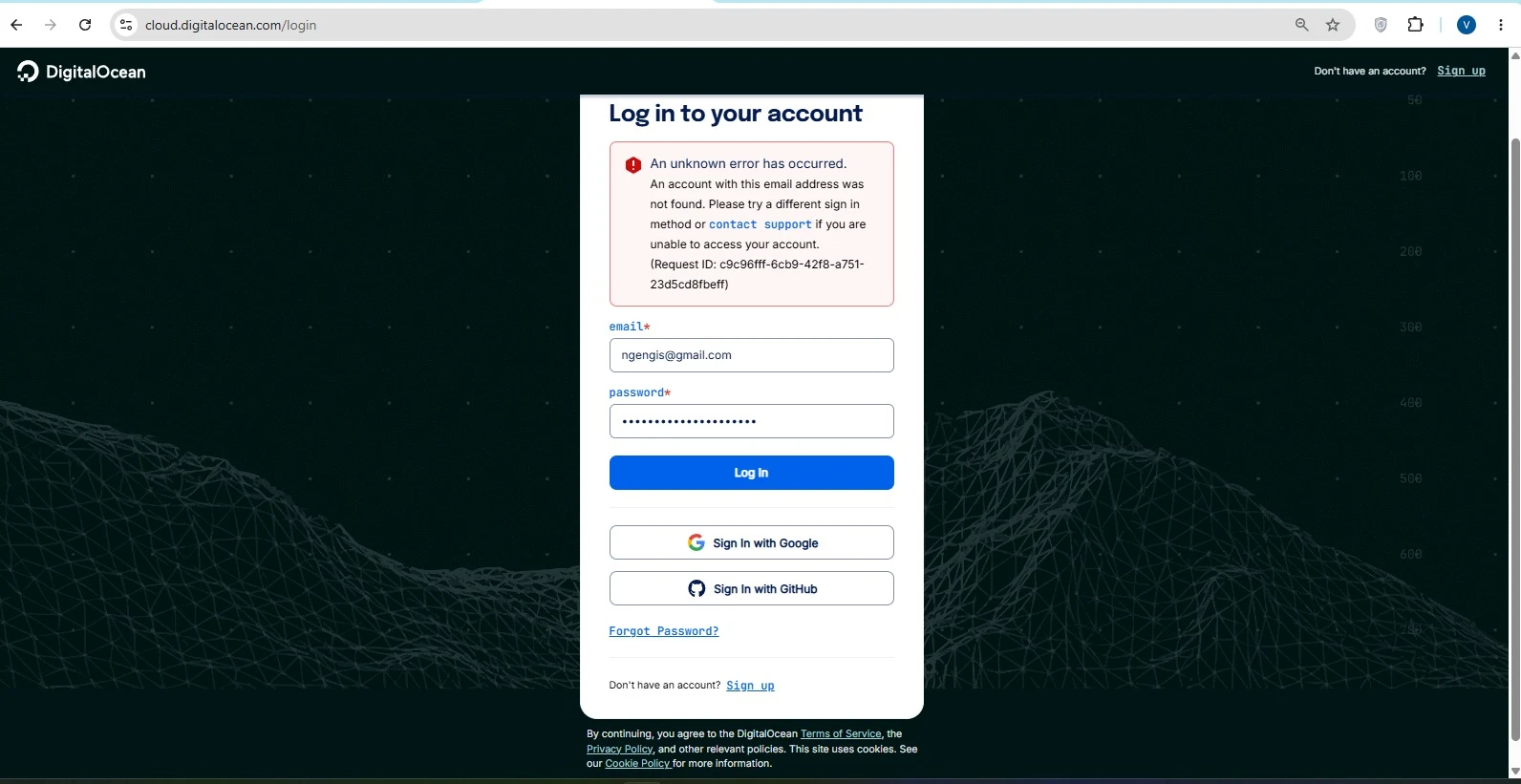Click the "Log in to your account" heading
This screenshot has height=784, width=1521.
click(736, 114)
